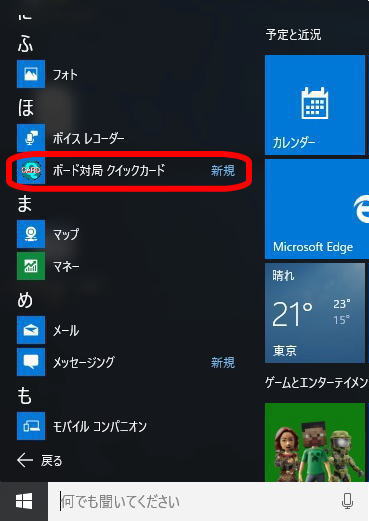Activate the Cortana microphone icon
Image resolution: width=369 pixels, height=521 pixels.
pyautogui.click(x=347, y=501)
